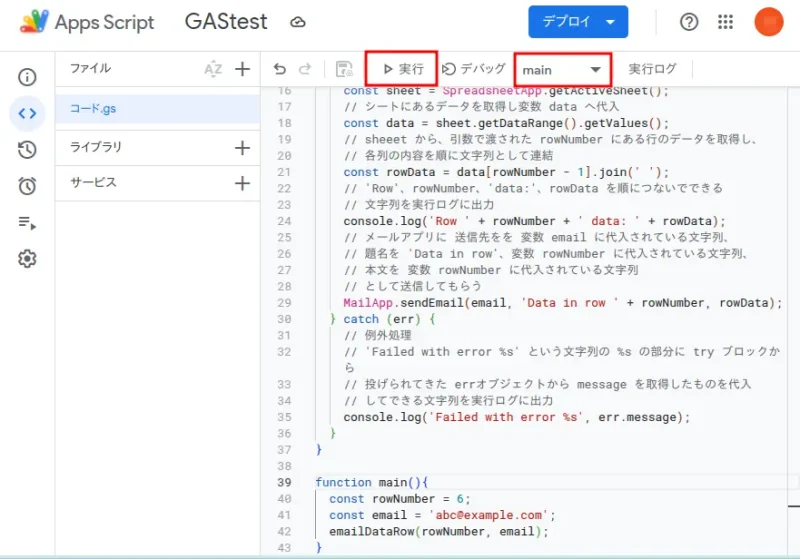Click the 'const rowData' code line
This screenshot has width=800, height=559.
coord(506,172)
